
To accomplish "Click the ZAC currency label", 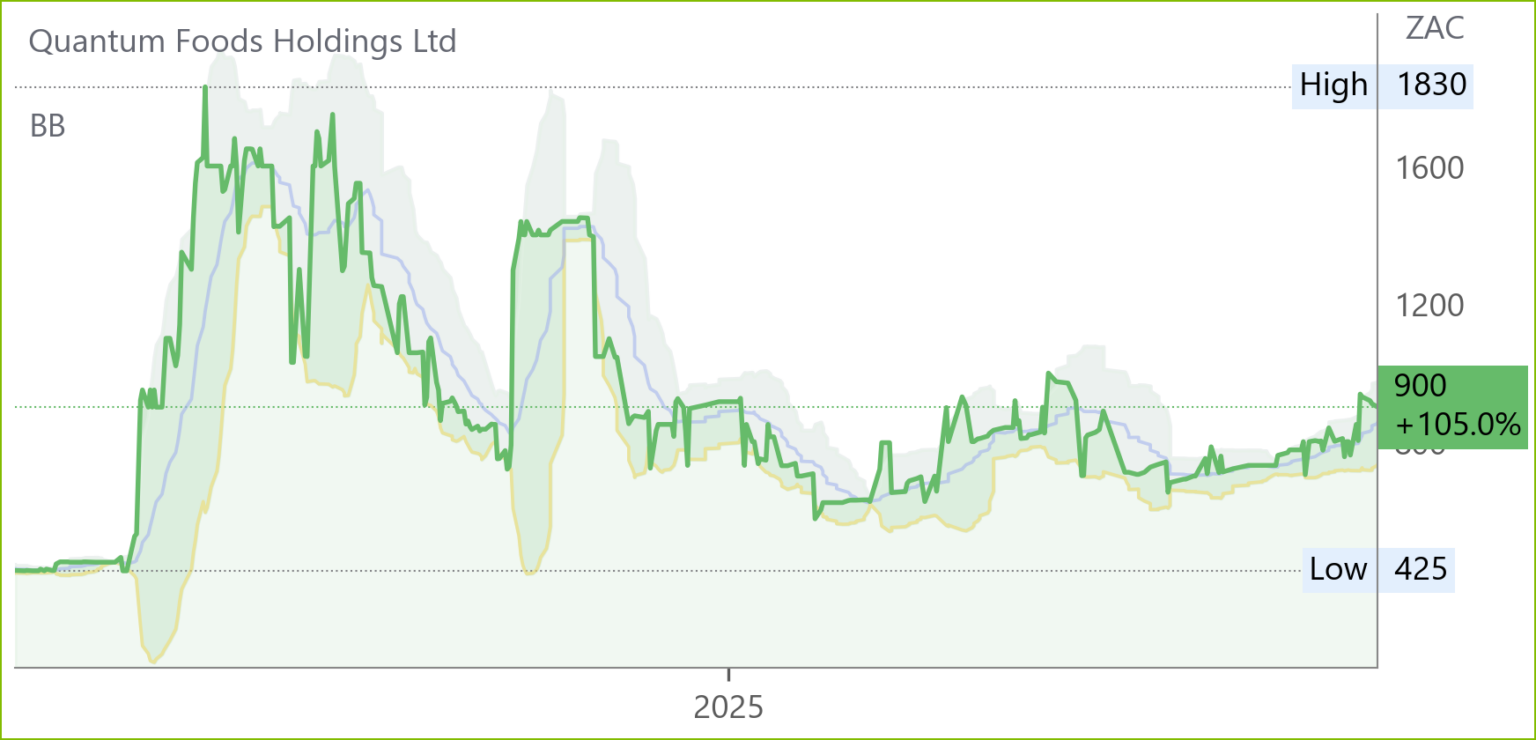I will pyautogui.click(x=1435, y=28).
